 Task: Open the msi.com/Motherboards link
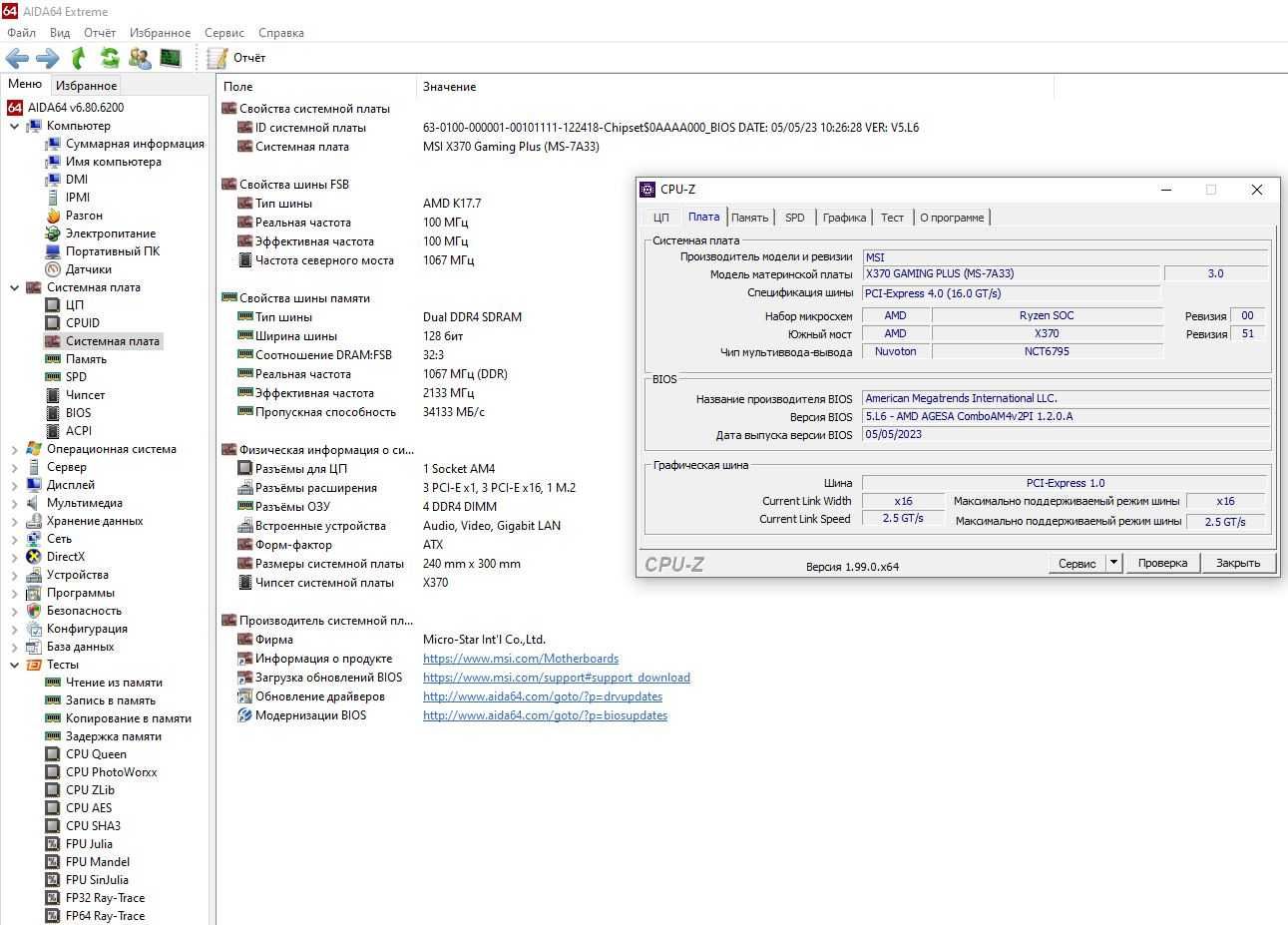click(x=521, y=659)
